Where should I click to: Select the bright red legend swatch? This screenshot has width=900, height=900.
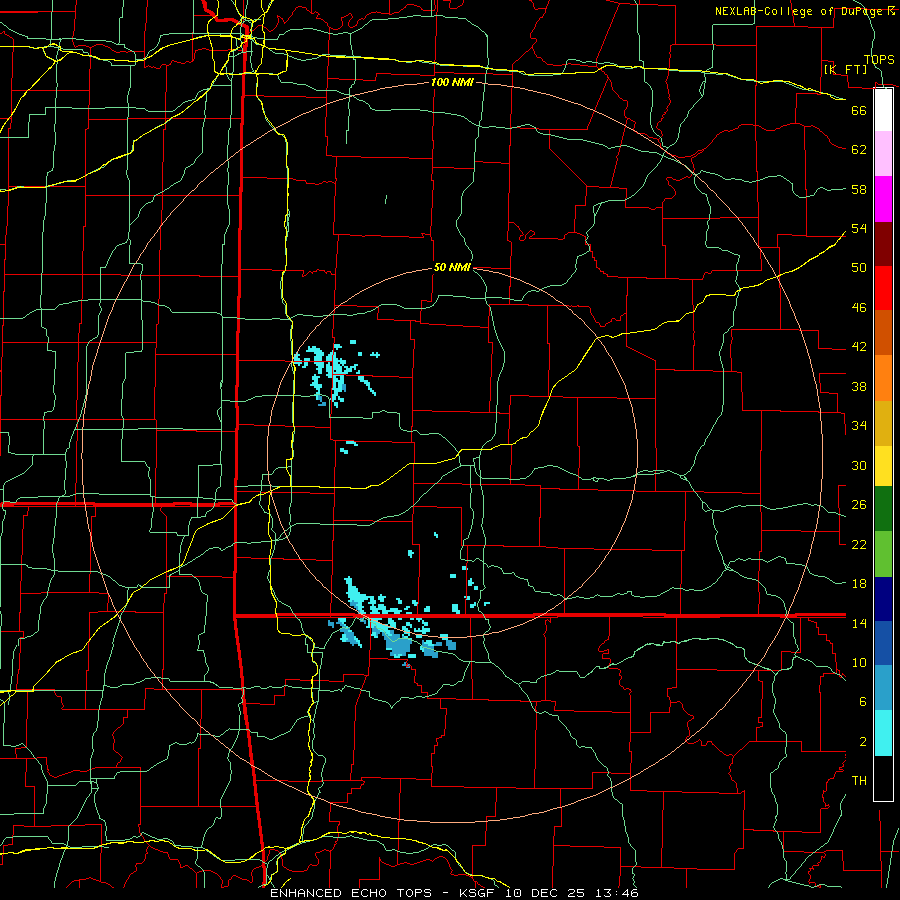883,288
